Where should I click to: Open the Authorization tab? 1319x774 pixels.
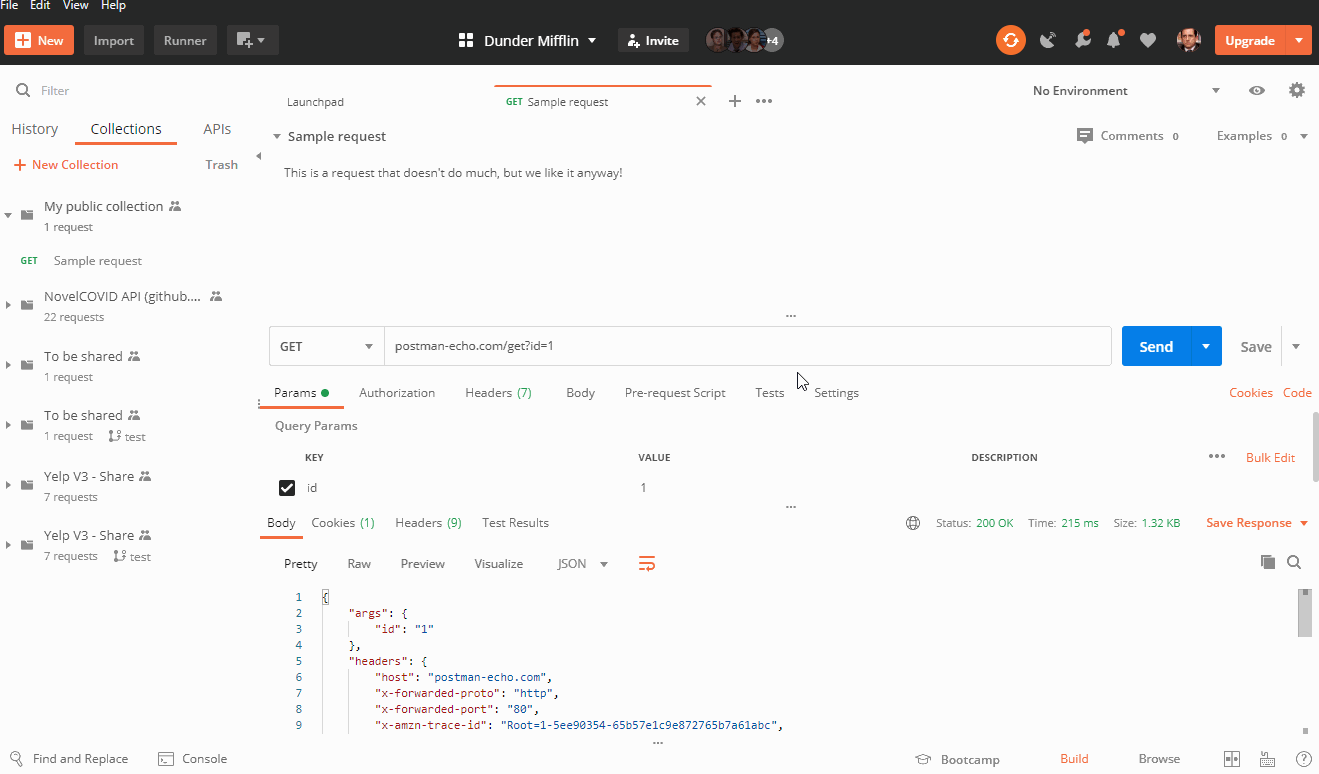[x=397, y=393]
